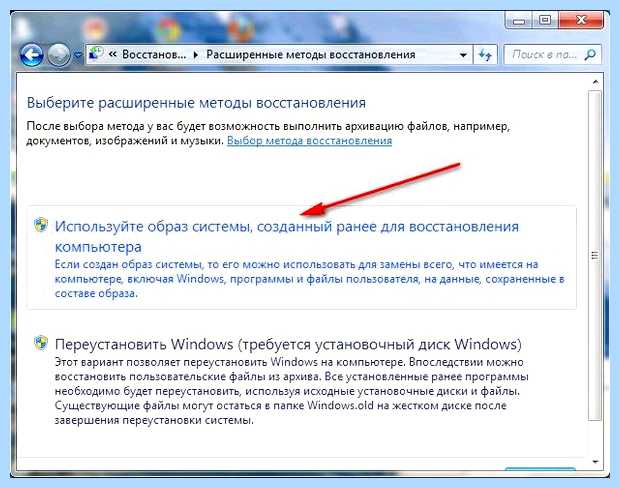
Task: Open Выбор метода восстановления help link
Action: click(309, 141)
